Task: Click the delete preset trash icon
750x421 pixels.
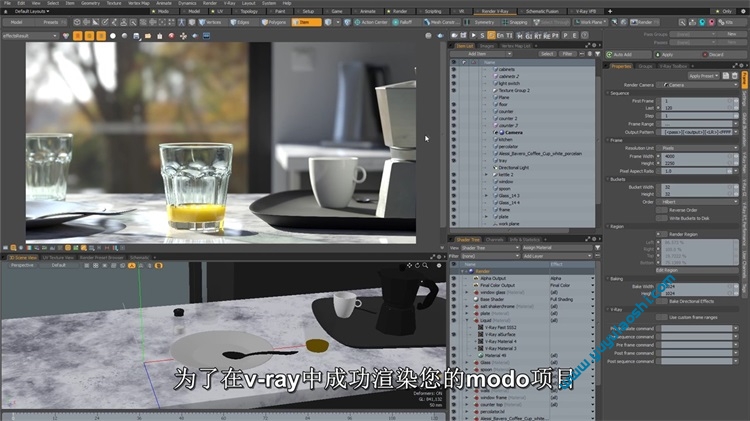Action: click(x=735, y=76)
